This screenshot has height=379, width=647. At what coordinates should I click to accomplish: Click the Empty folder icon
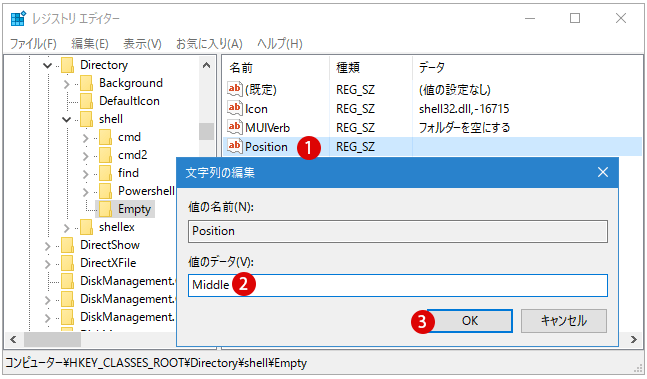click(105, 209)
